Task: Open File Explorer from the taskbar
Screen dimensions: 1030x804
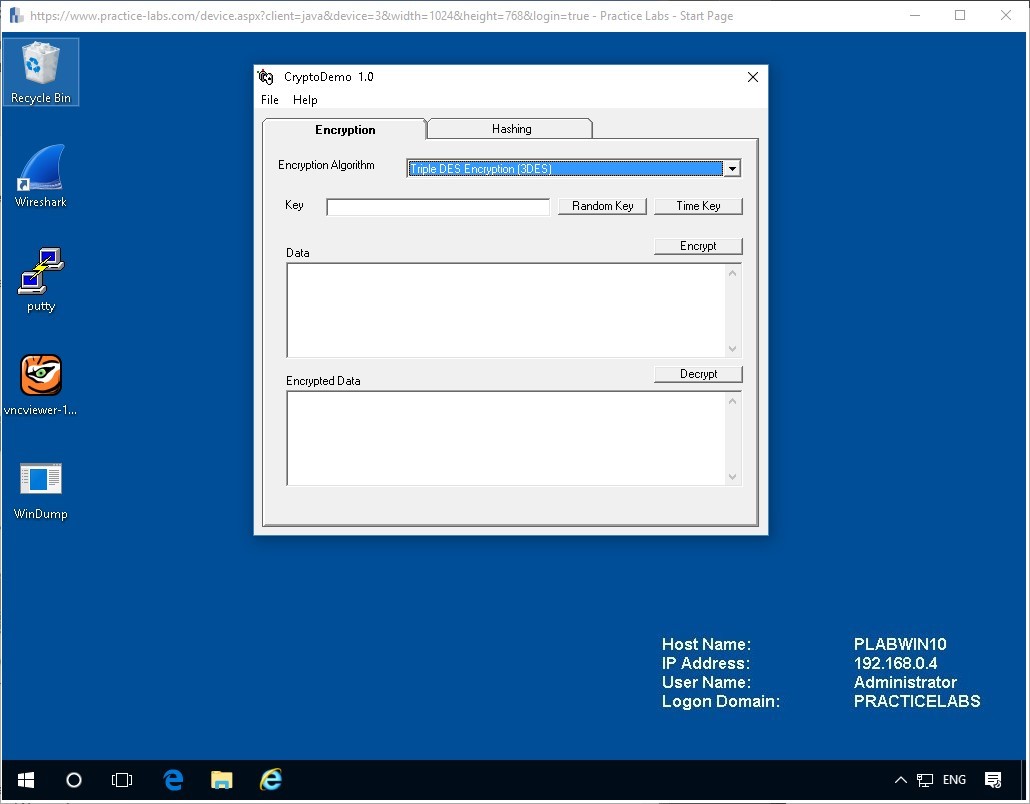Action: click(221, 779)
